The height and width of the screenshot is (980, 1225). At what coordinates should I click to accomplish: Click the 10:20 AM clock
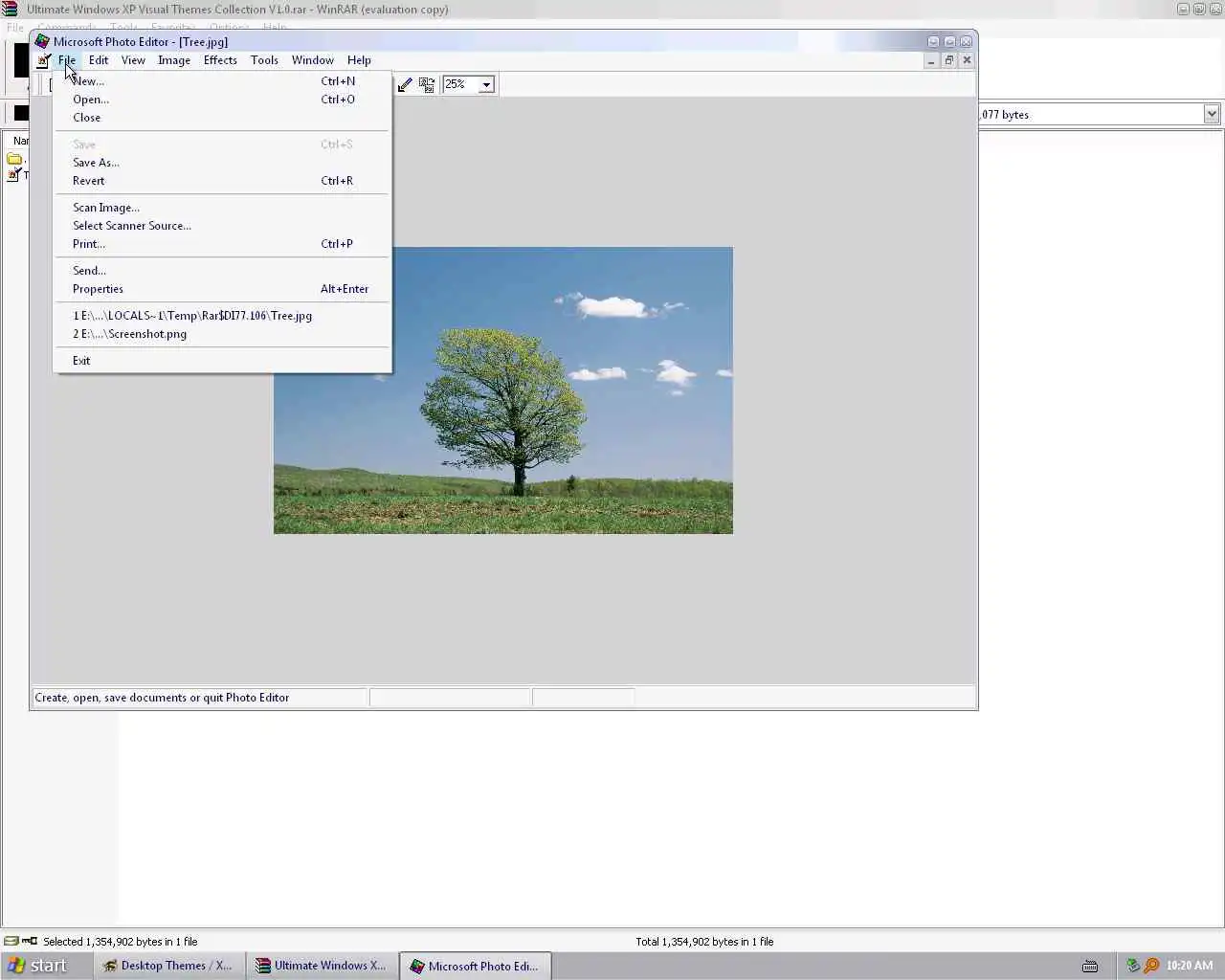(1190, 966)
